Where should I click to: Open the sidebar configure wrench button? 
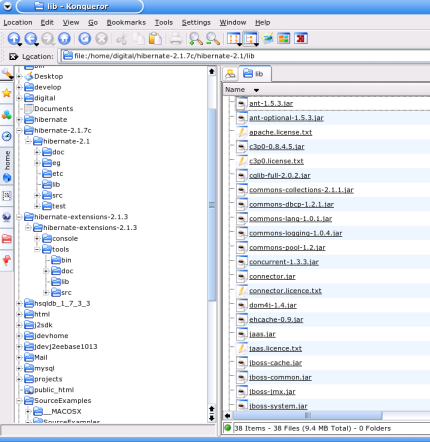7,73
